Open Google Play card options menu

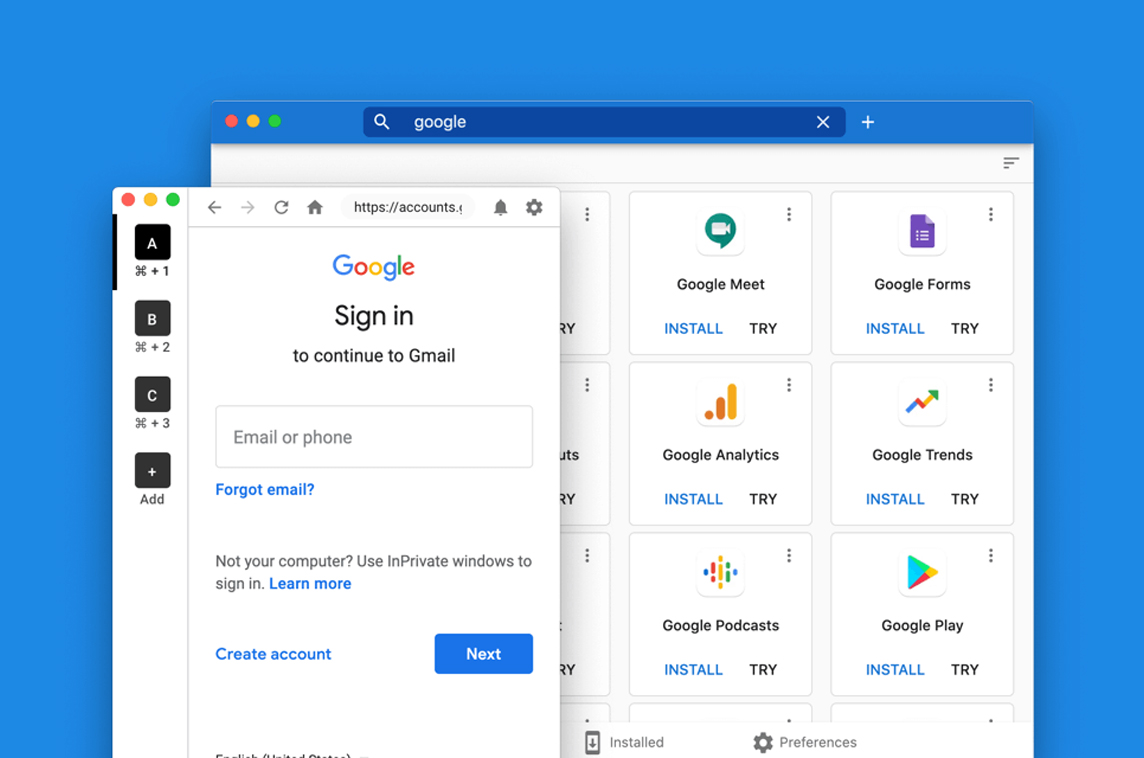tap(991, 556)
